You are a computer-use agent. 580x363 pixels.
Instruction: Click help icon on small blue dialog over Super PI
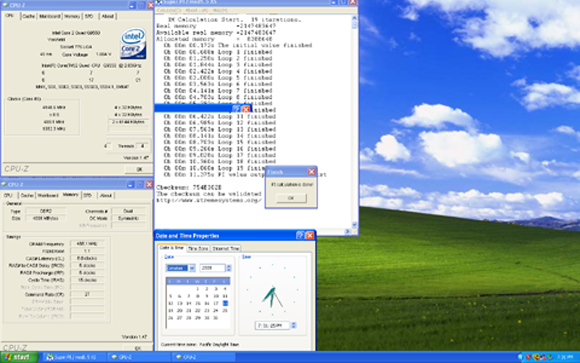pos(236,109)
